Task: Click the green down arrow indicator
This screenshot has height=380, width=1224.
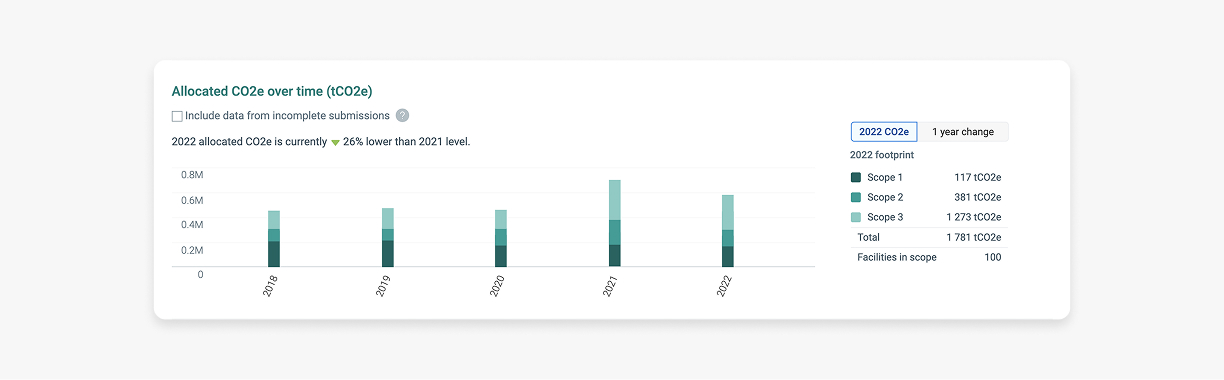Action: pos(336,142)
